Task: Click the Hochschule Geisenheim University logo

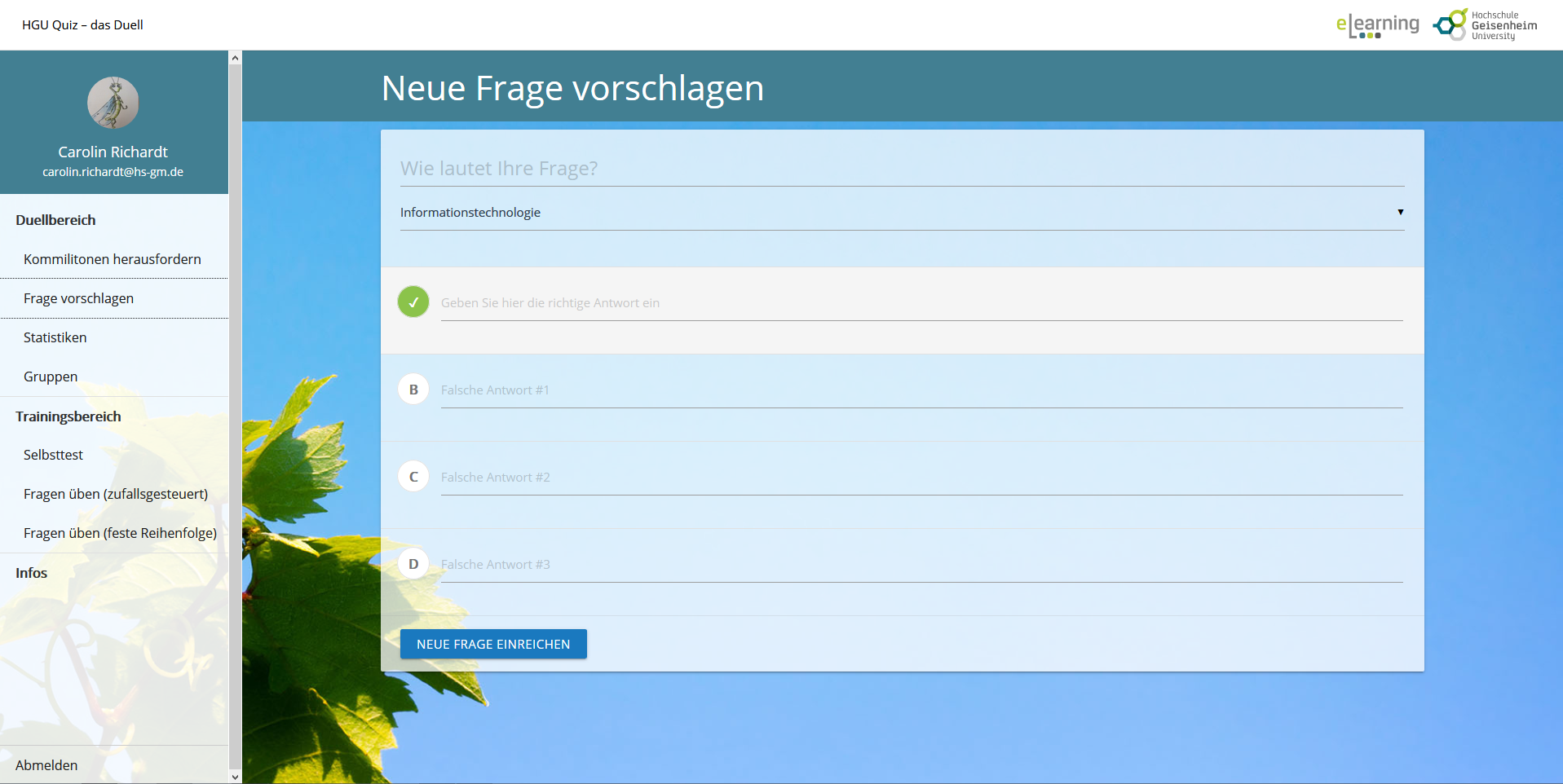Action: tap(1486, 25)
